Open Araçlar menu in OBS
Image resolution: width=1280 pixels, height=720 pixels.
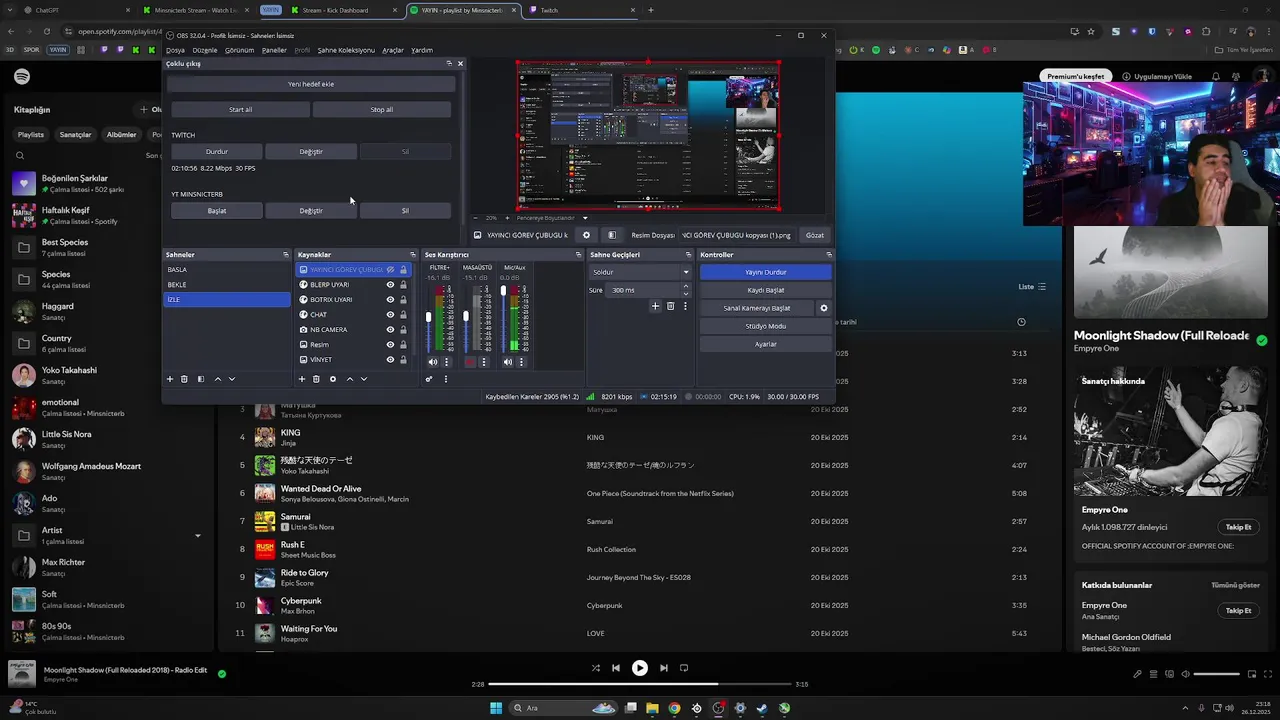[x=393, y=50]
